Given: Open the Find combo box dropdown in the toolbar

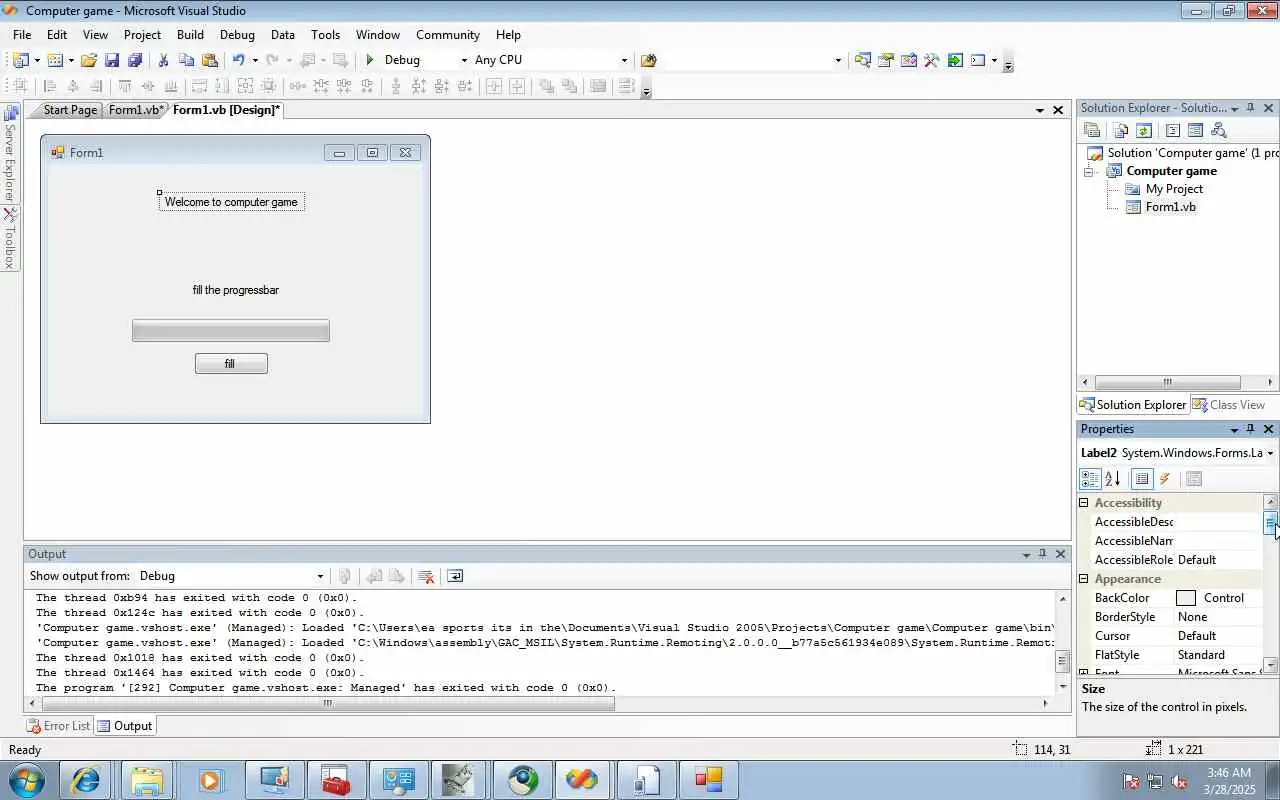Looking at the screenshot, I should coord(838,60).
